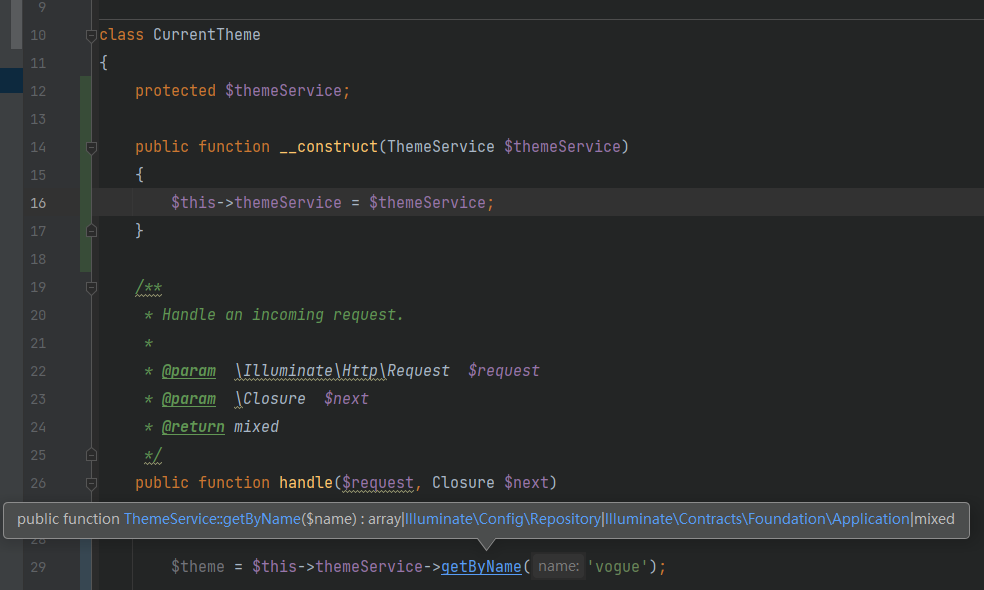Image resolution: width=984 pixels, height=590 pixels.
Task: Click 'mixed' return type in docblock
Action: (256, 427)
